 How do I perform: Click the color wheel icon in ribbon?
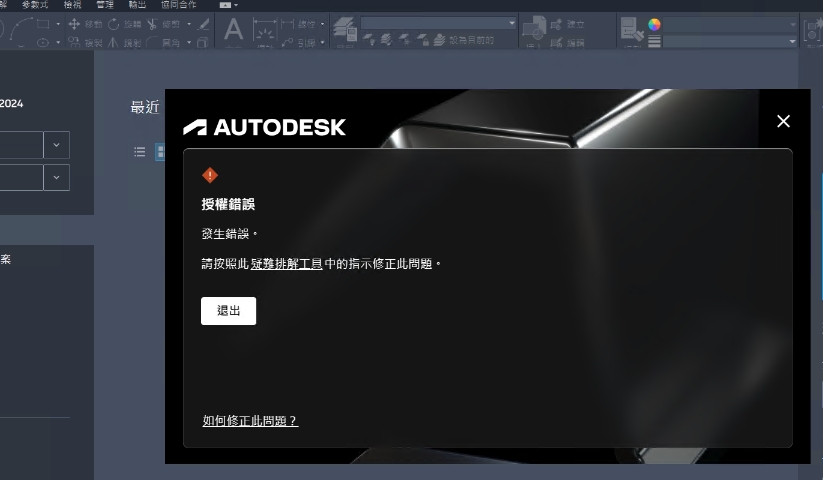pyautogui.click(x=654, y=24)
